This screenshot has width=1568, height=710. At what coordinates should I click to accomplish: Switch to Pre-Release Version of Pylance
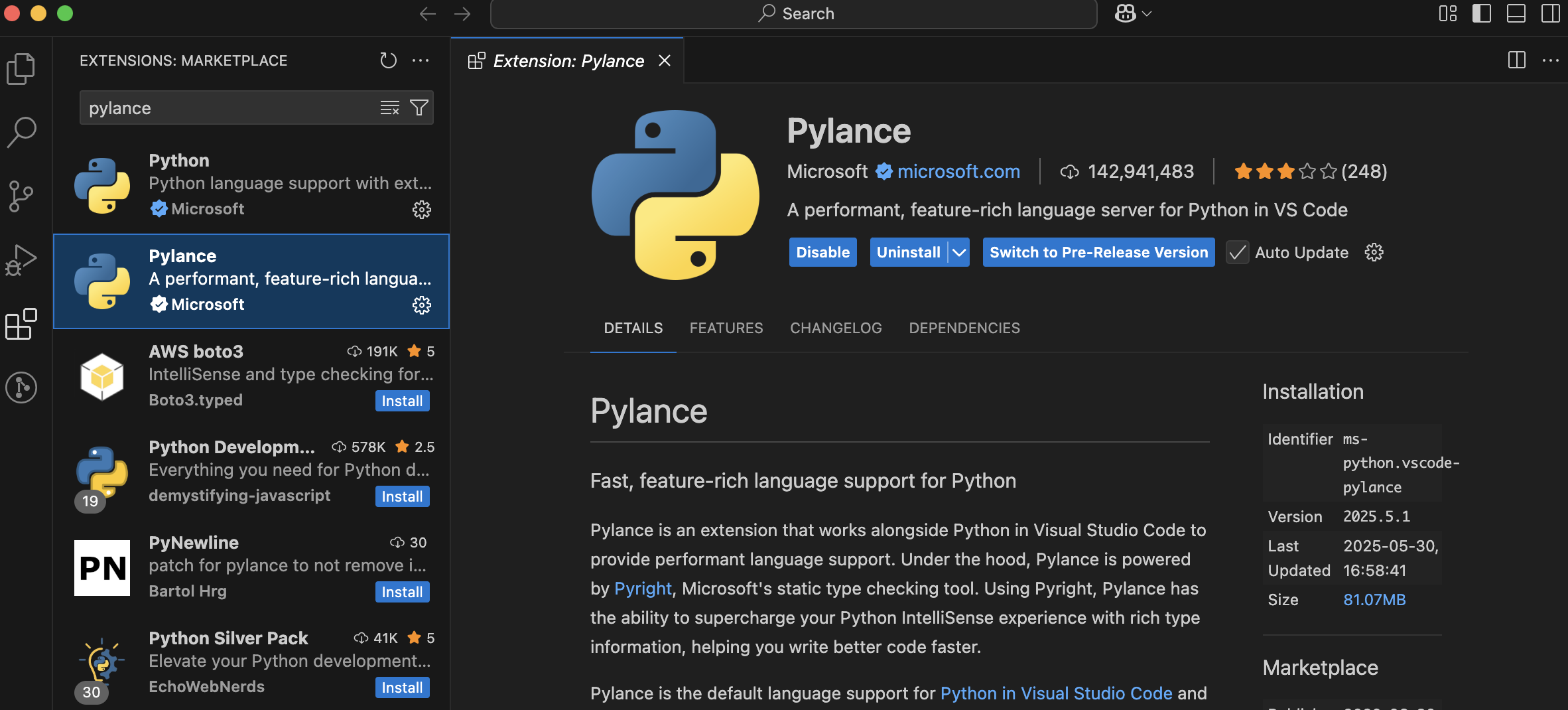[1099, 252]
